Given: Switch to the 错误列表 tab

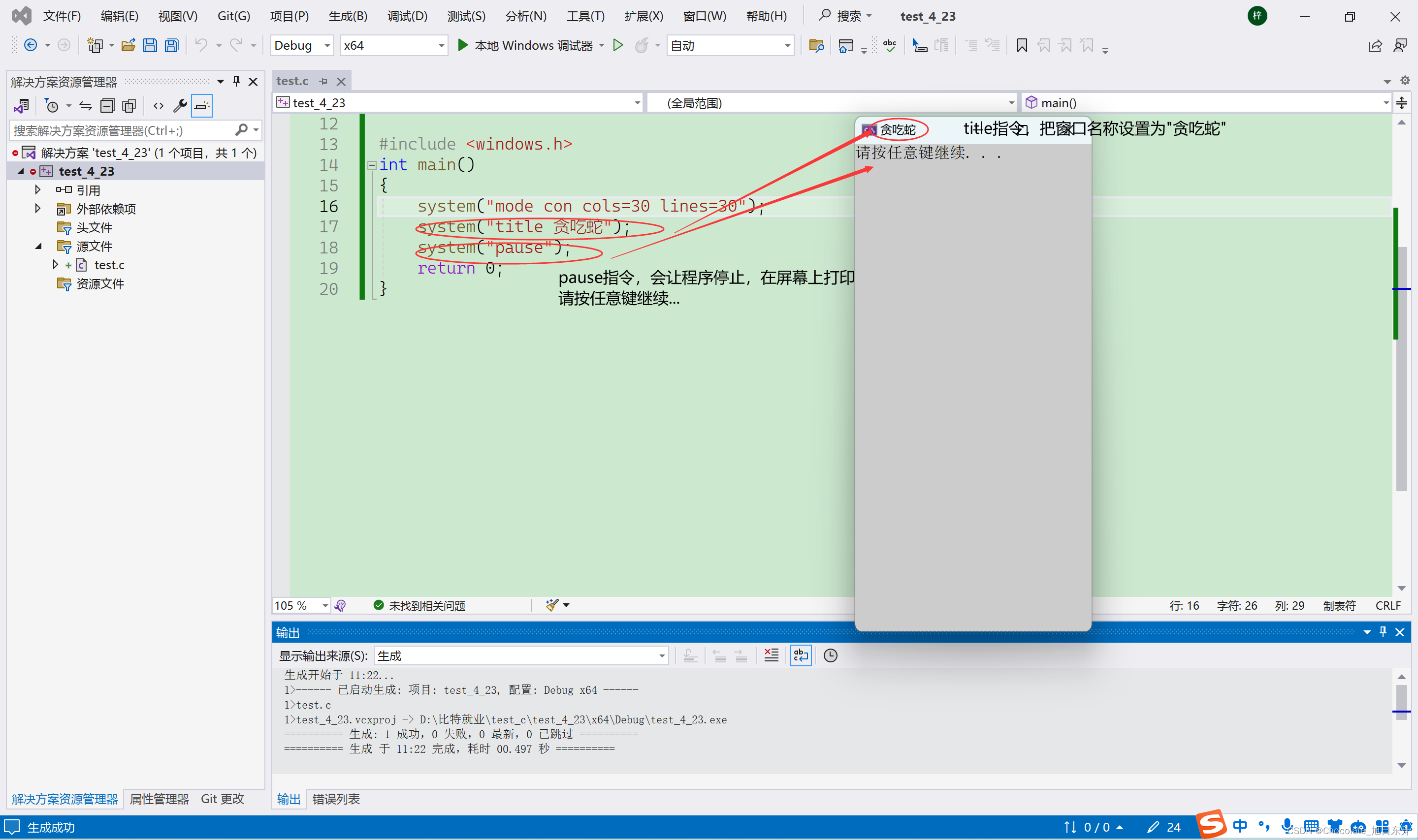Looking at the screenshot, I should point(336,799).
